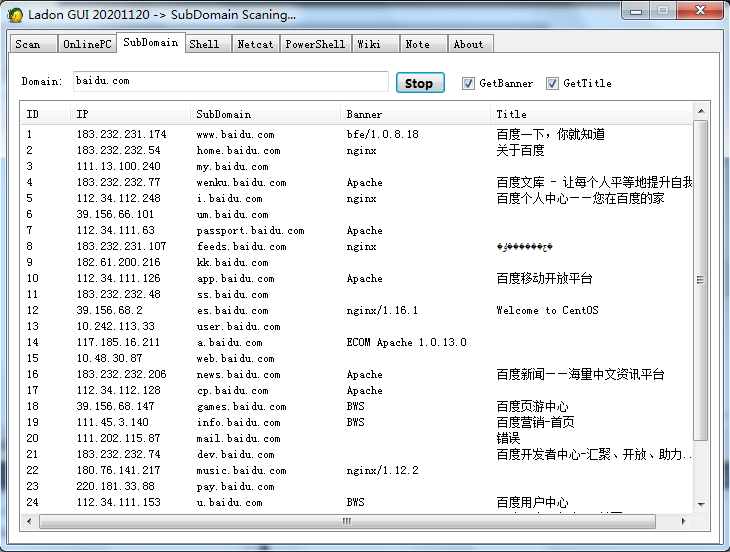Image resolution: width=730 pixels, height=552 pixels.
Task: Show the About tab
Action: click(x=470, y=44)
